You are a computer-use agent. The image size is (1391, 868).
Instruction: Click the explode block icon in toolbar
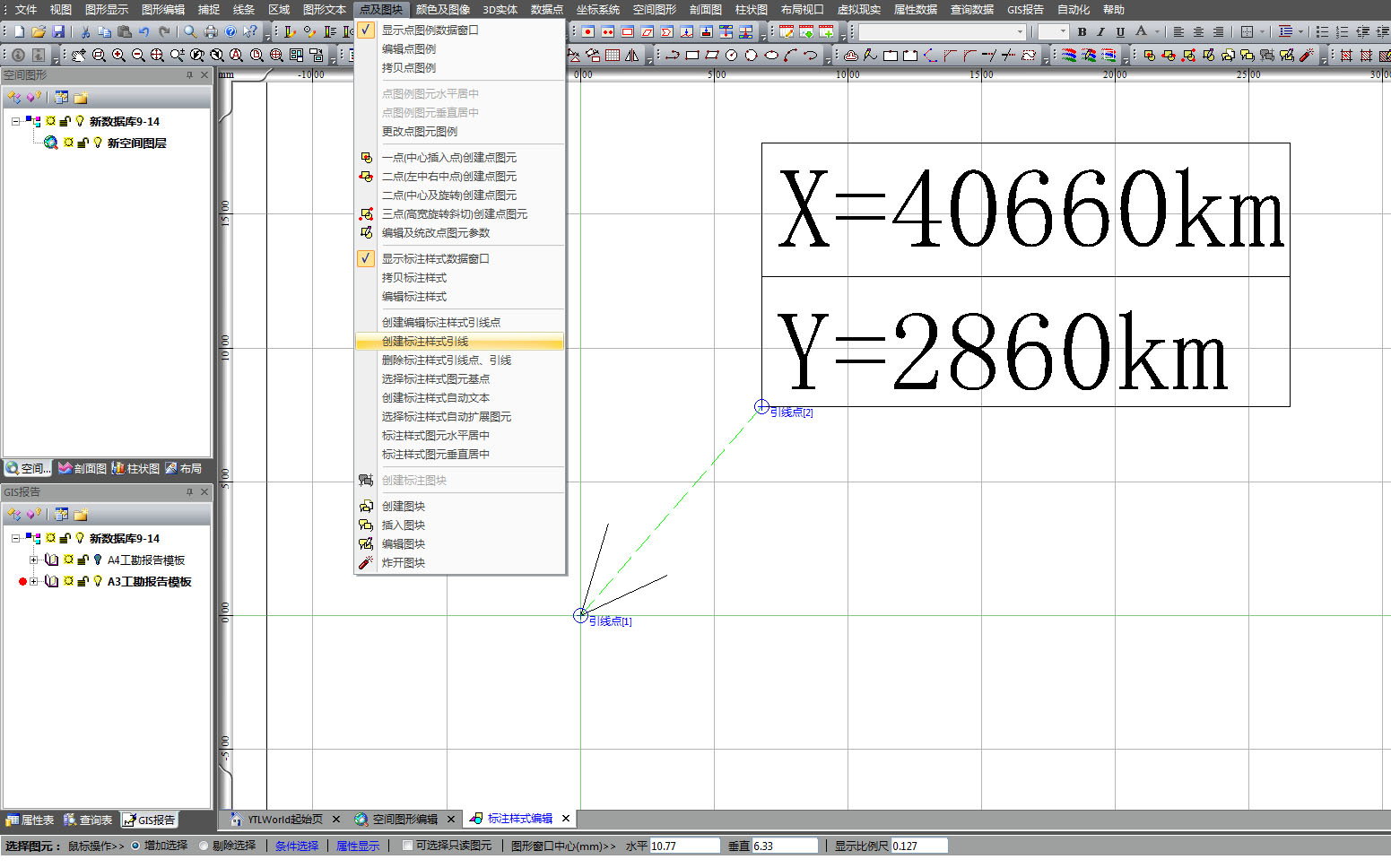click(x=1307, y=55)
